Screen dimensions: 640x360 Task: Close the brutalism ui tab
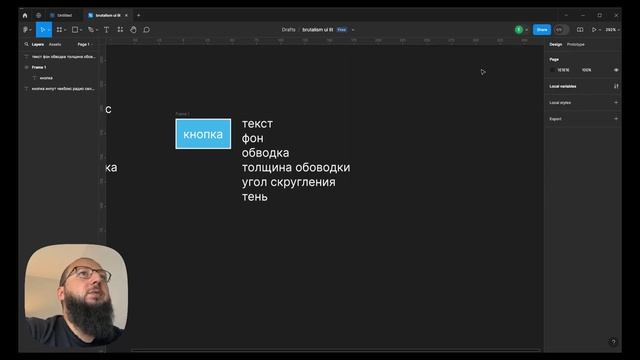(x=126, y=15)
